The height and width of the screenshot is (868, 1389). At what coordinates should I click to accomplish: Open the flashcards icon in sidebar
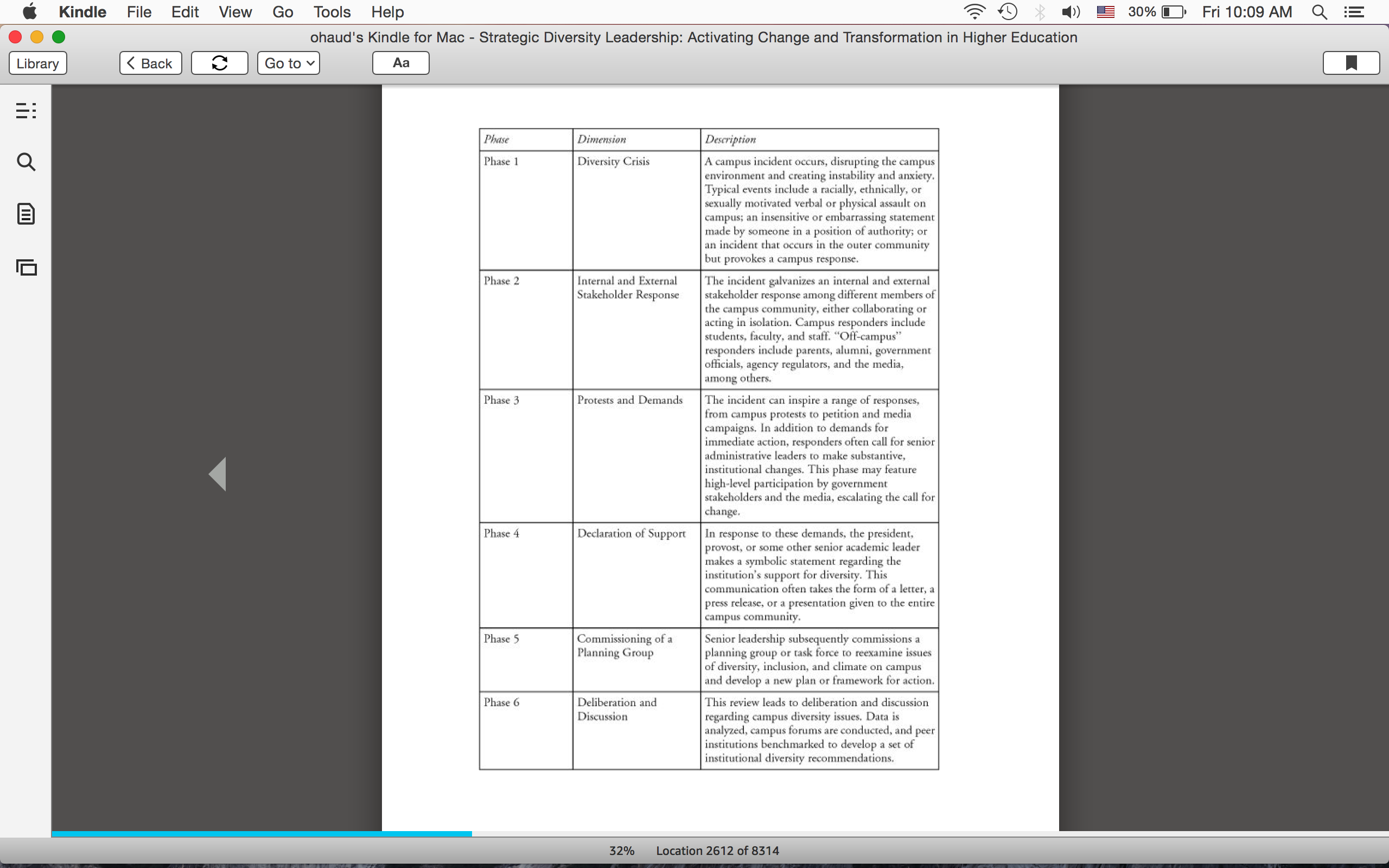click(x=26, y=267)
